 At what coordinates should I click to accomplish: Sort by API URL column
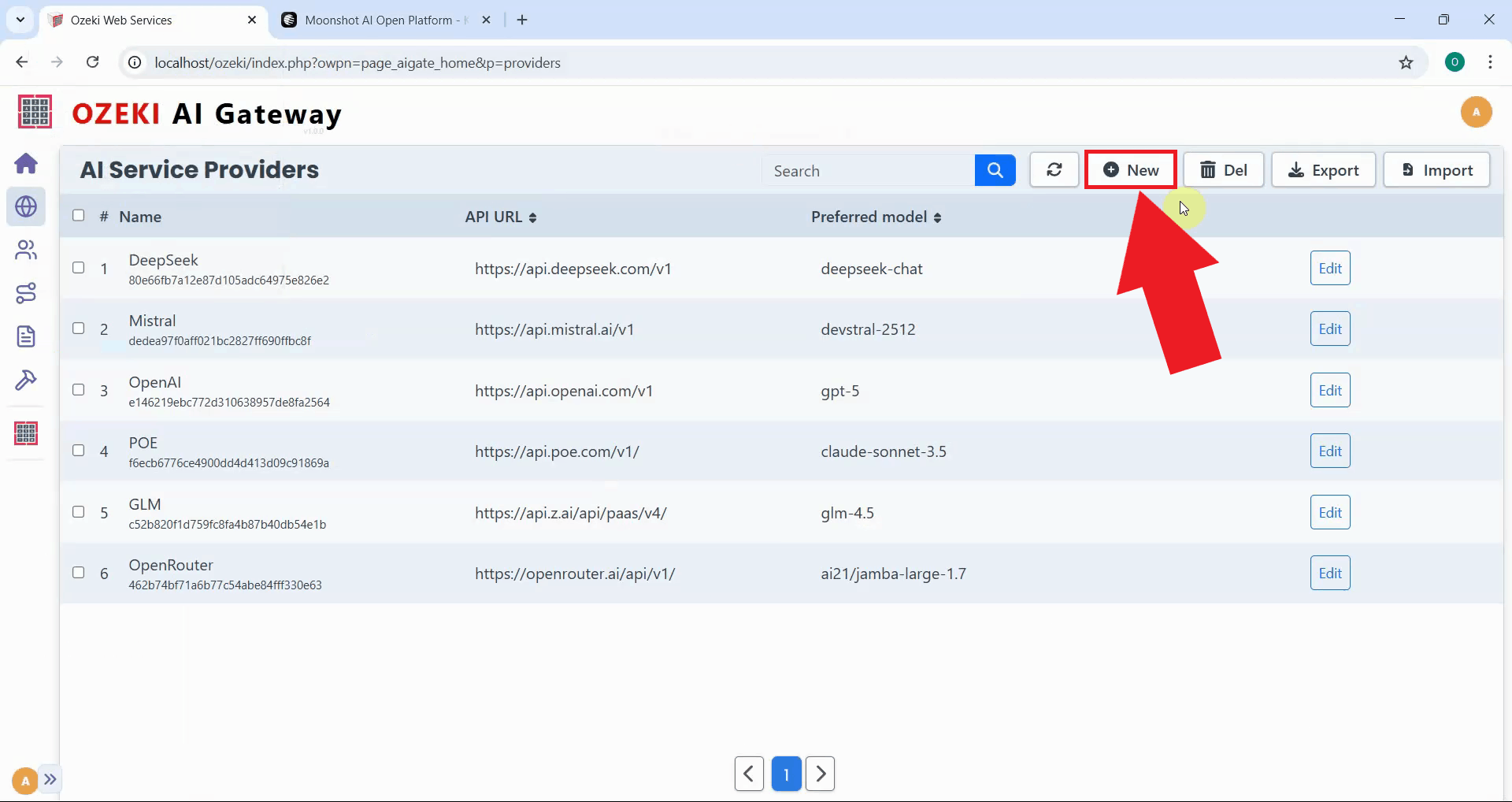(x=500, y=217)
